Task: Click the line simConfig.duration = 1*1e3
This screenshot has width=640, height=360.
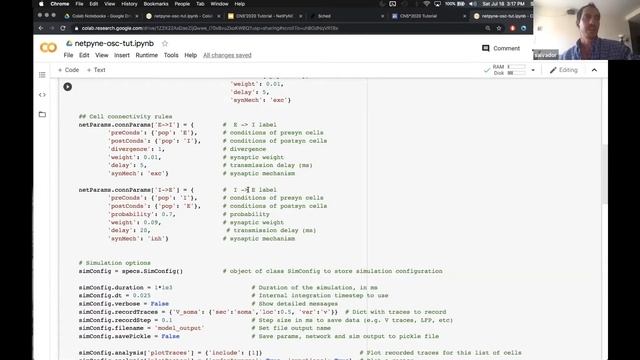Action: (x=125, y=287)
